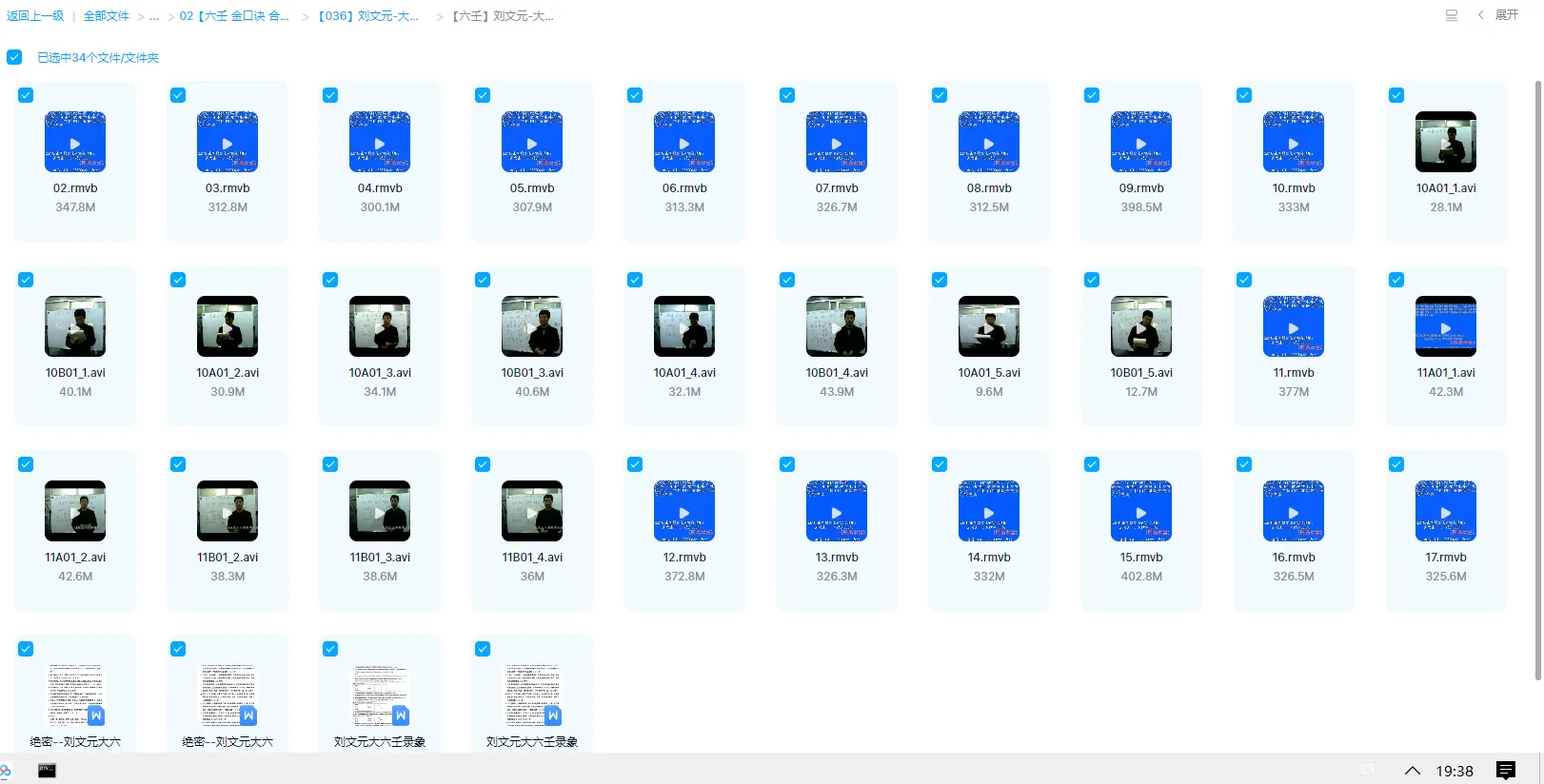Screen dimensions: 1544x784
Task: Uncheck the 17.rmvb checkbox
Action: [1396, 464]
